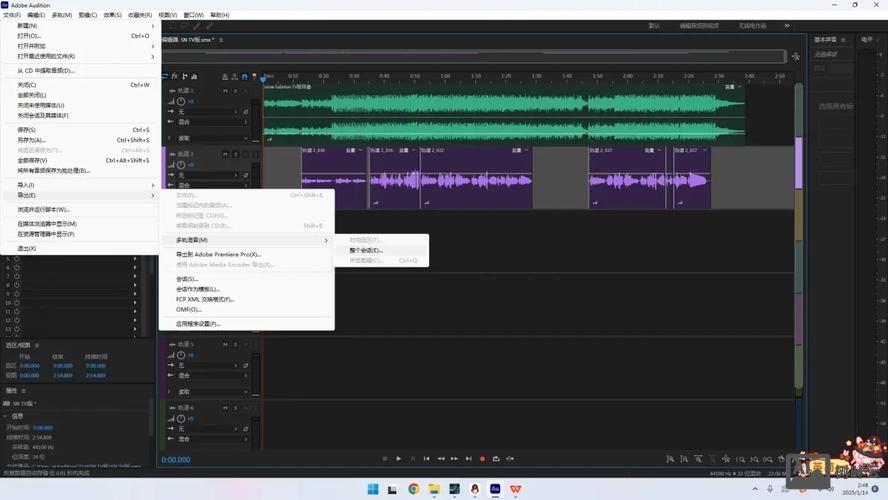Click track 1 volume knob
888x500 pixels.
(x=181, y=102)
